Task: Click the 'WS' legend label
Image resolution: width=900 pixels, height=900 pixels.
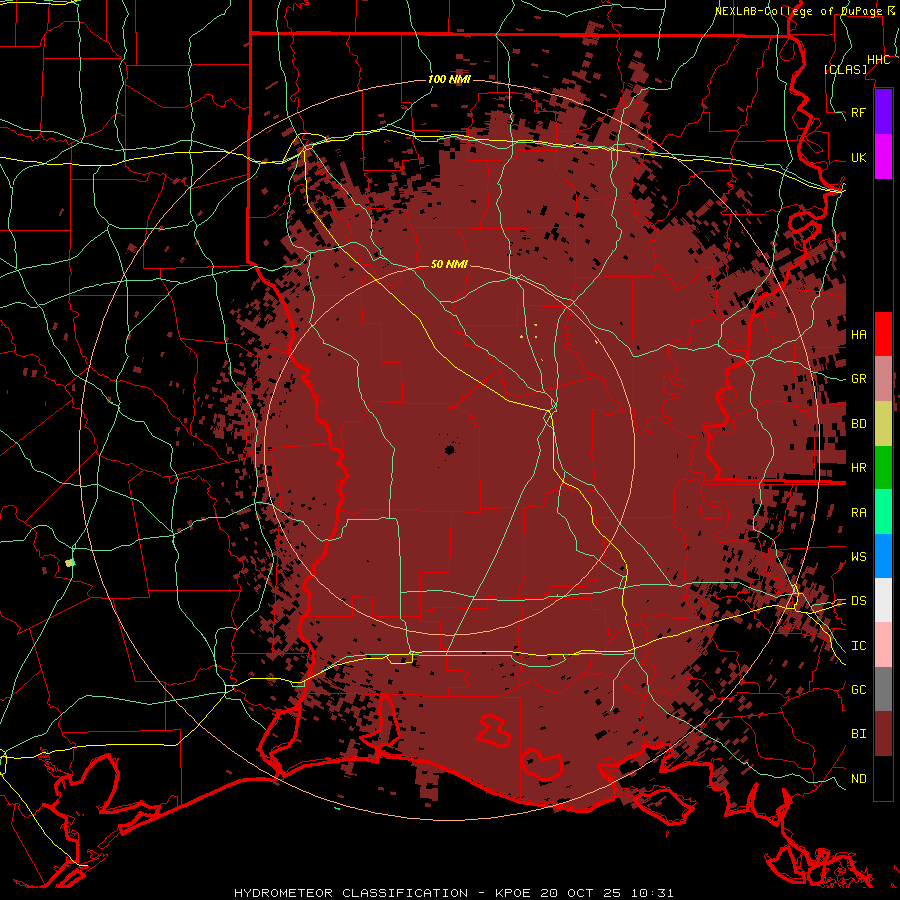Action: point(858,557)
